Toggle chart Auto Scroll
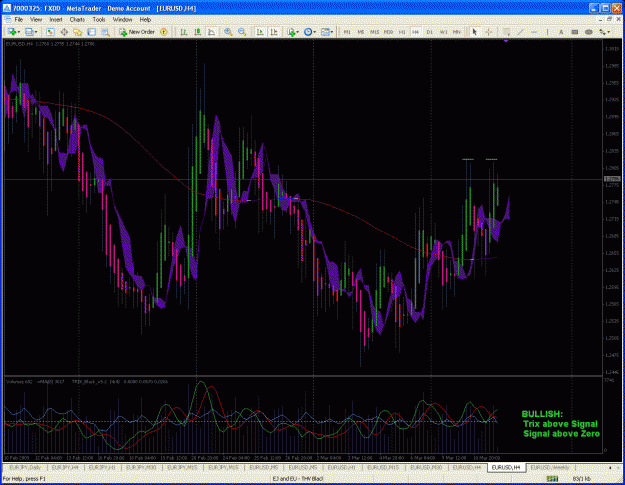The height and width of the screenshot is (485, 625). point(260,32)
